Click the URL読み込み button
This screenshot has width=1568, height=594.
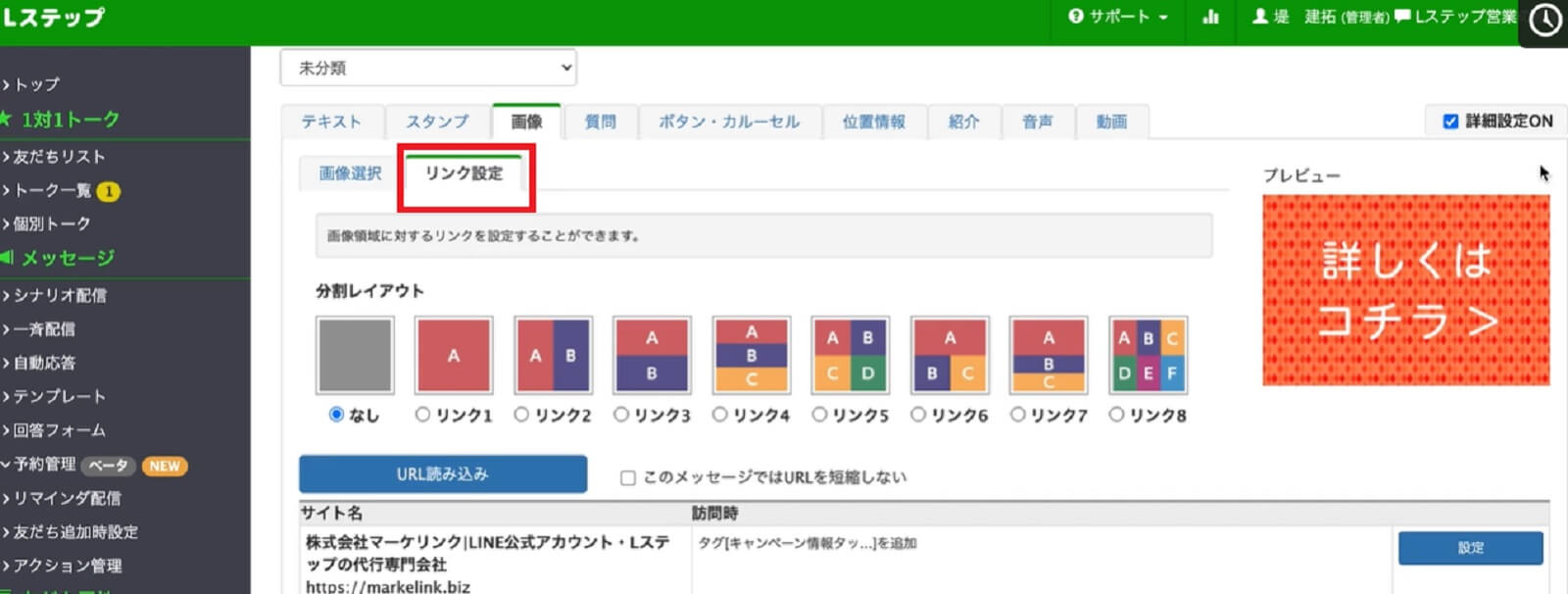point(443,474)
